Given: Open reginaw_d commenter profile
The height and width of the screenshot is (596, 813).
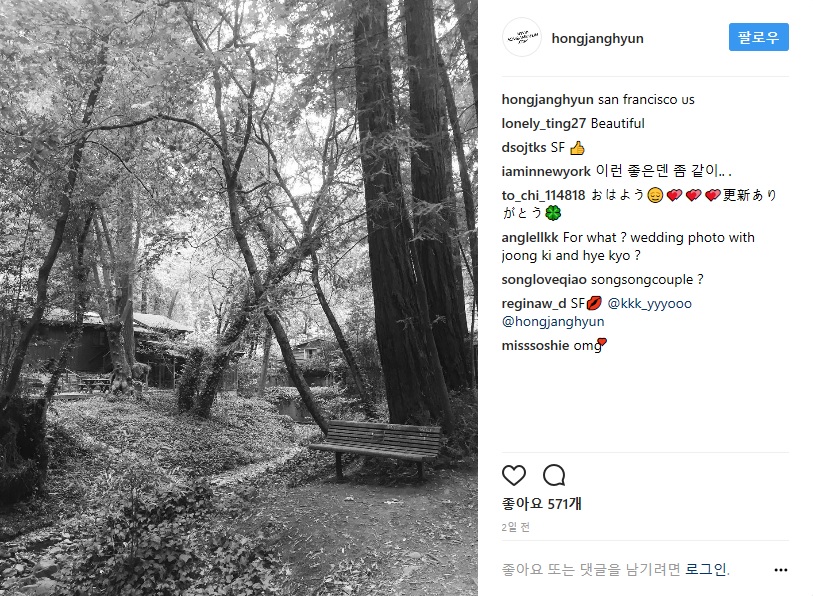Looking at the screenshot, I should 534,303.
